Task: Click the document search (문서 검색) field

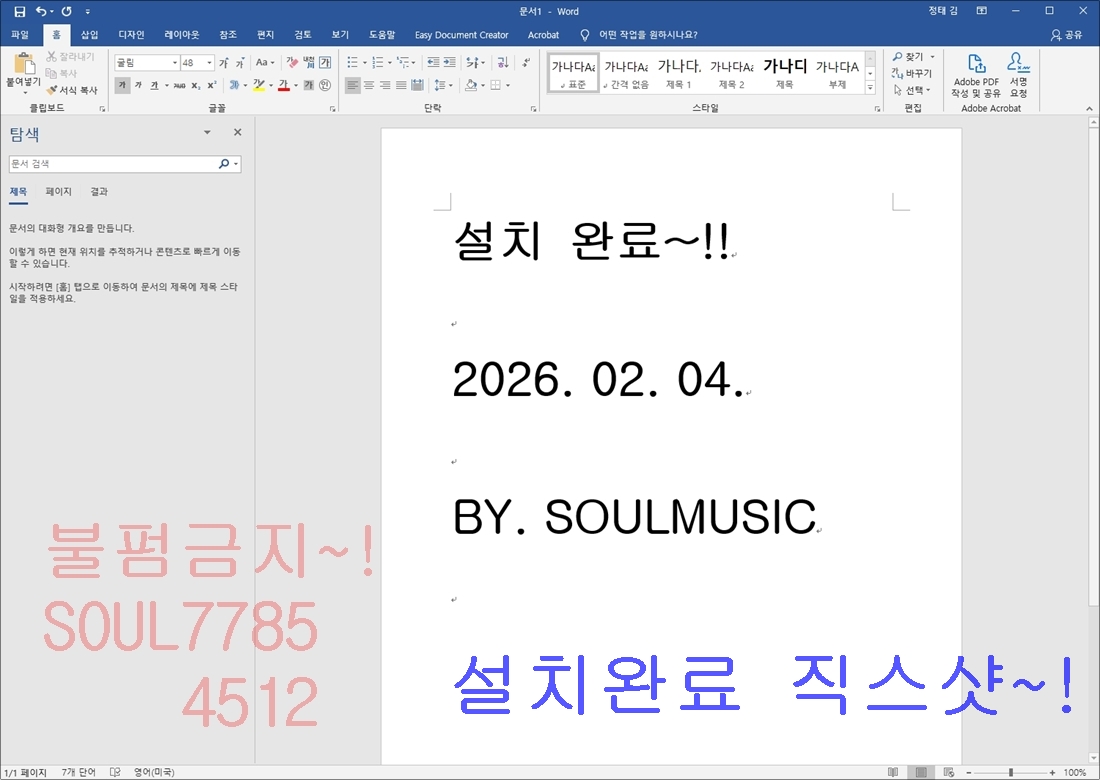Action: [x=112, y=164]
